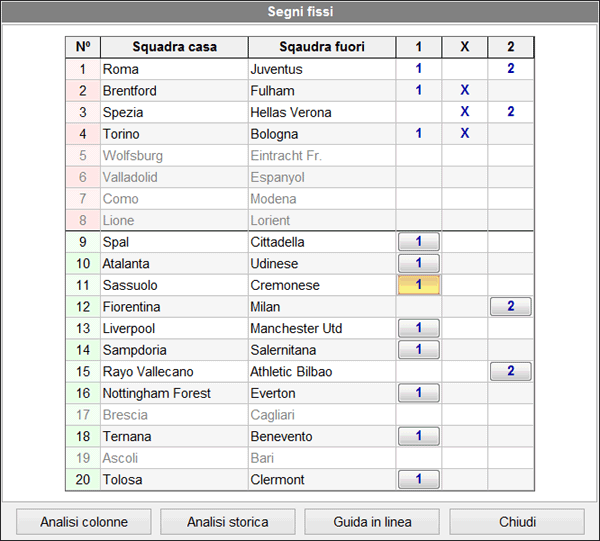The width and height of the screenshot is (600, 541).
Task: Toggle the 1 sign for Ternana–Benevento
Action: click(419, 436)
